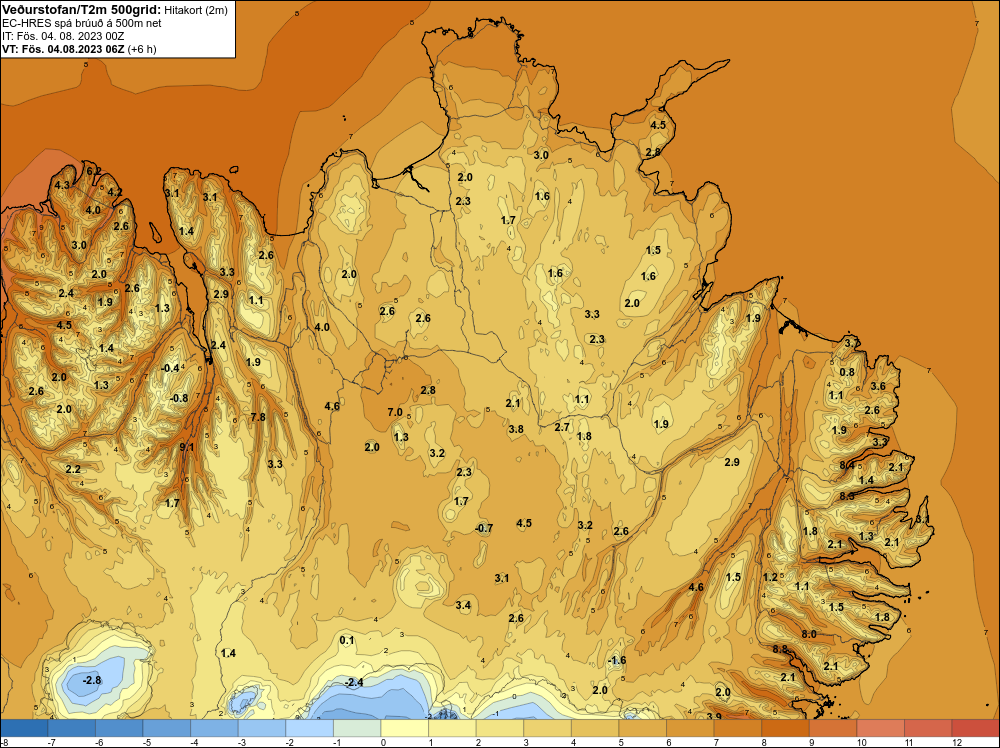Click the '8.3' temperature value
Screen dimensions: 1000x748
(x=847, y=495)
